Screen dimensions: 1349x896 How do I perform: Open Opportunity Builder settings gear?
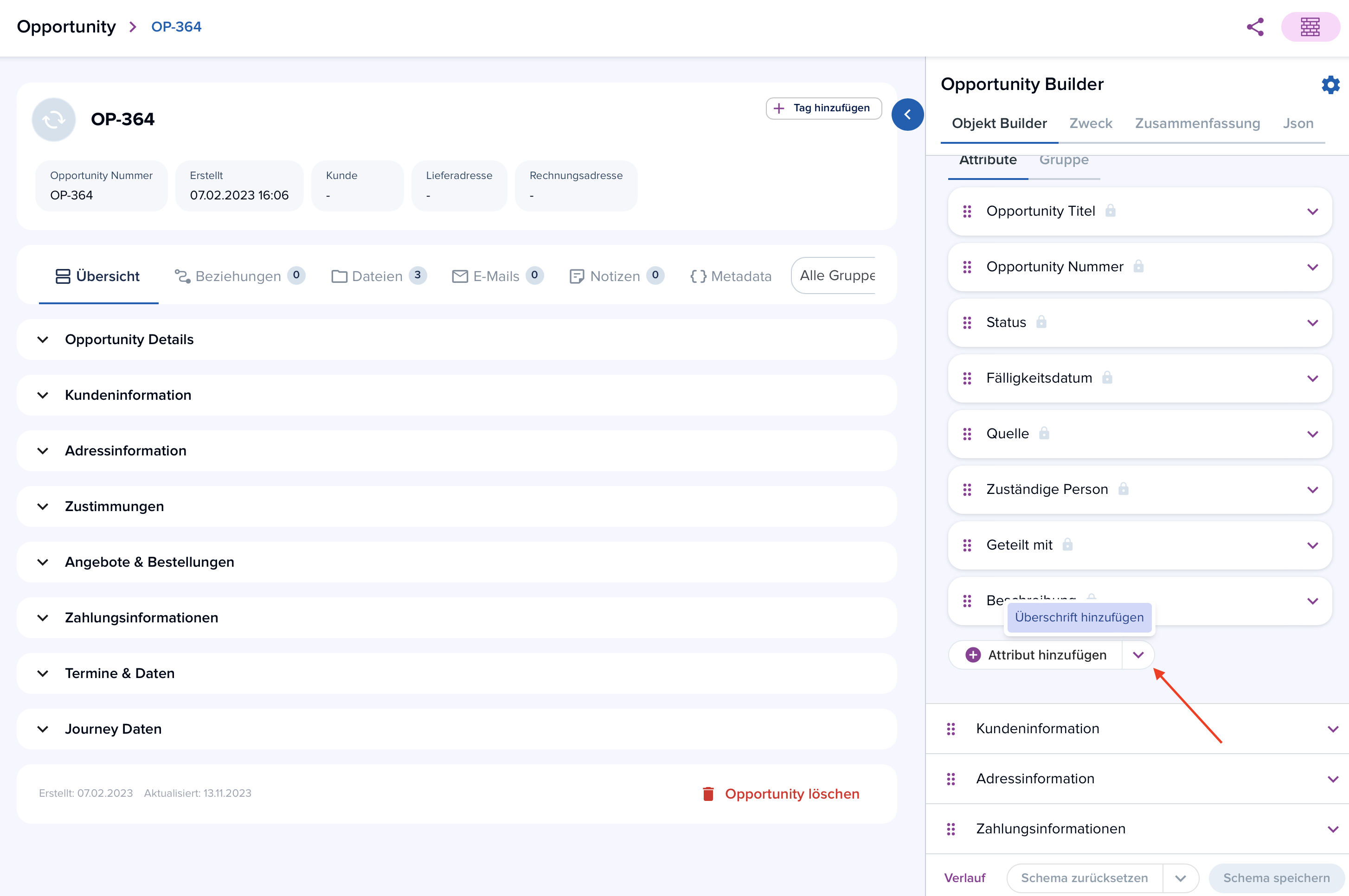coord(1330,84)
